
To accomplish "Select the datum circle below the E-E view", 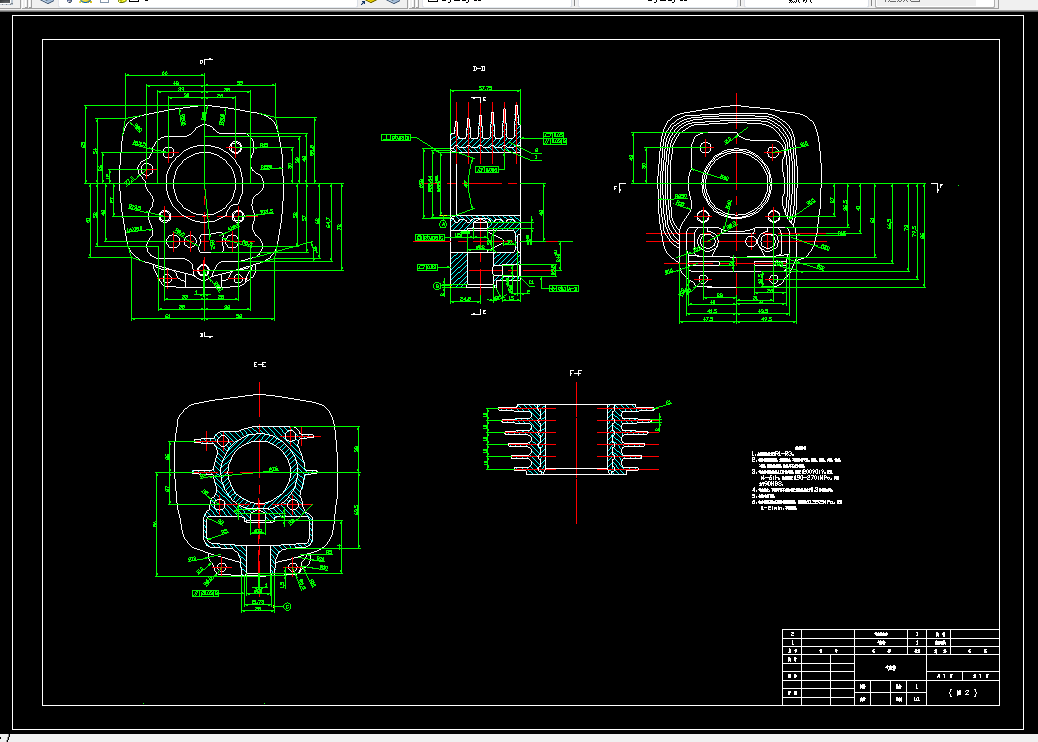I will click(x=287, y=606).
